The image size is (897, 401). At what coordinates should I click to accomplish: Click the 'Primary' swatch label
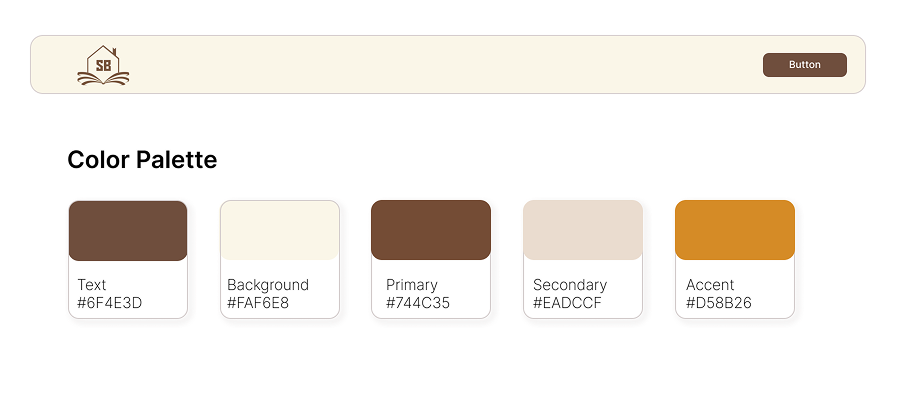click(x=412, y=285)
